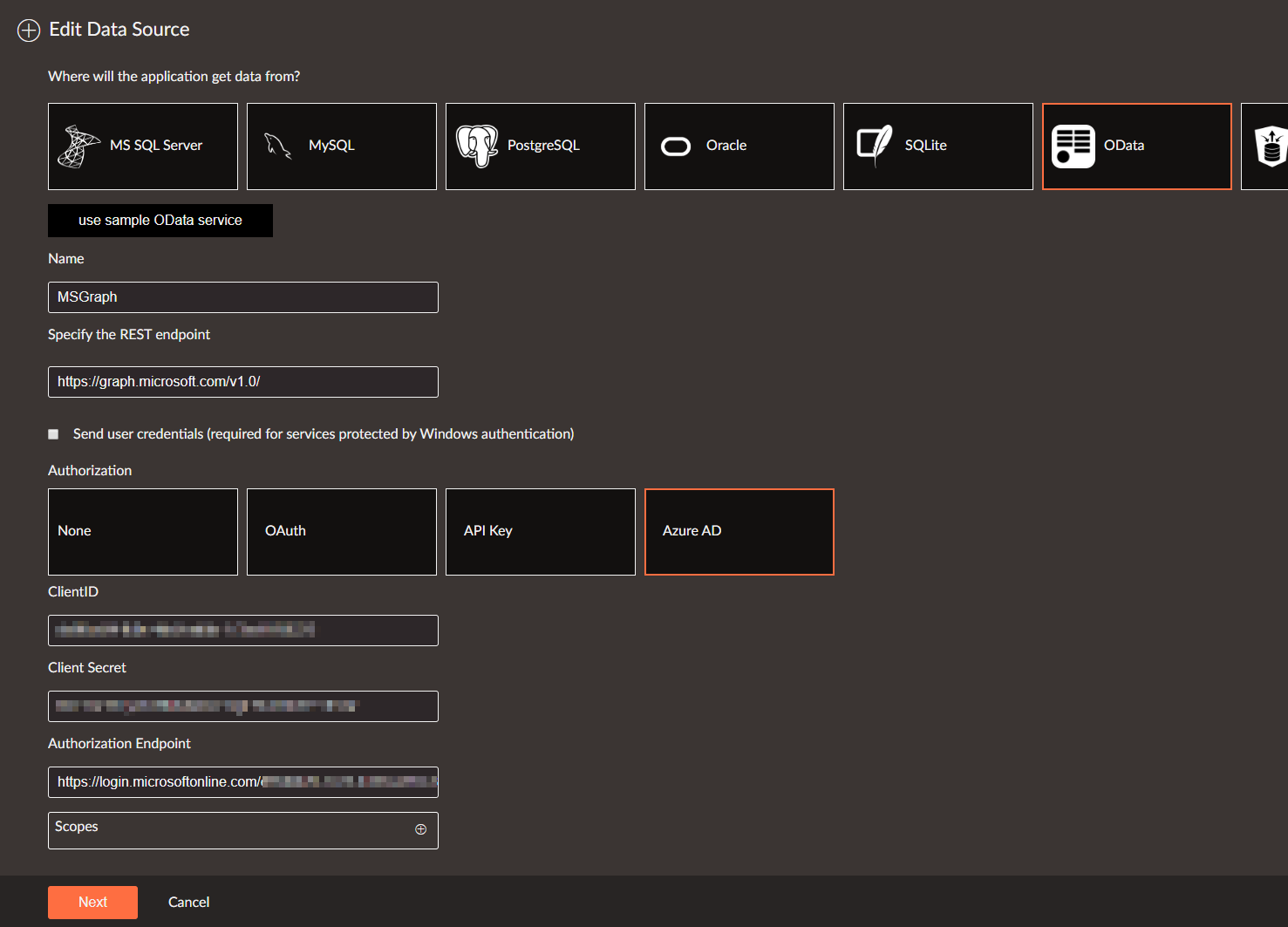Image resolution: width=1288 pixels, height=927 pixels.
Task: Select Azure AD authorization tile
Action: coord(739,532)
